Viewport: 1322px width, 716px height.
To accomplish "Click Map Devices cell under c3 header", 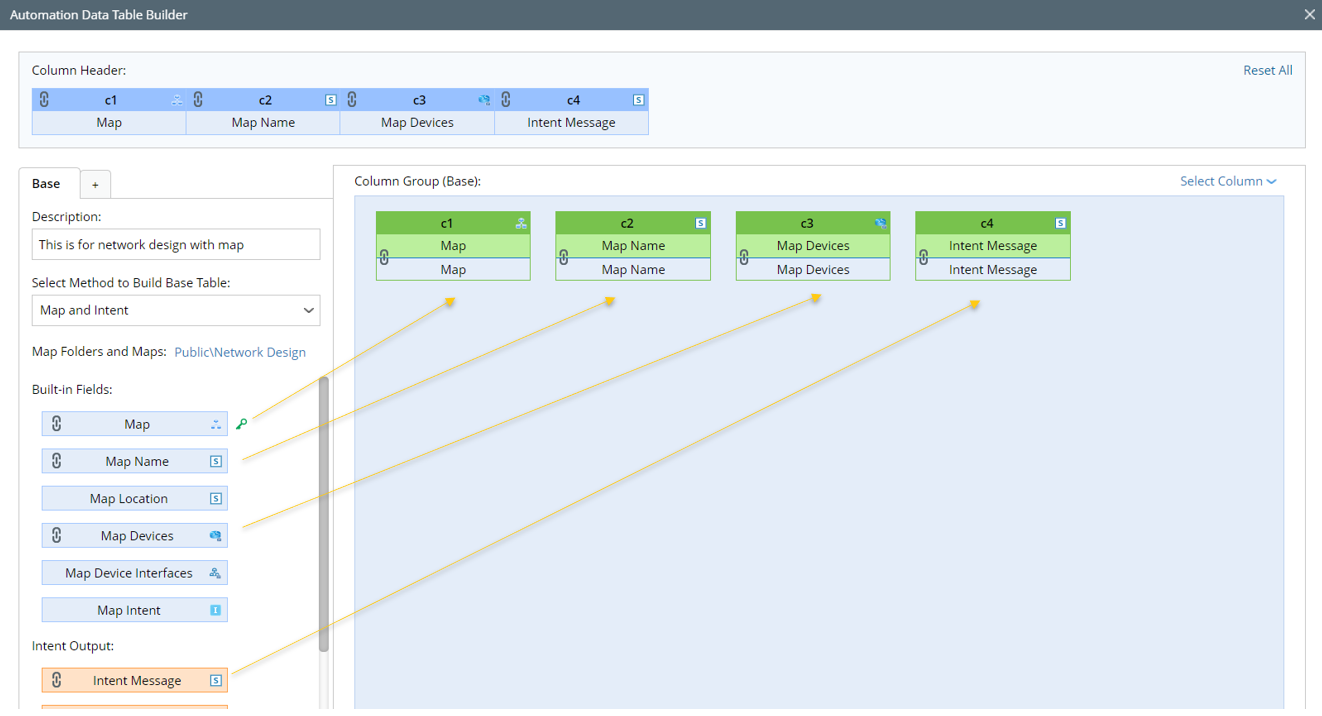I will pos(417,122).
